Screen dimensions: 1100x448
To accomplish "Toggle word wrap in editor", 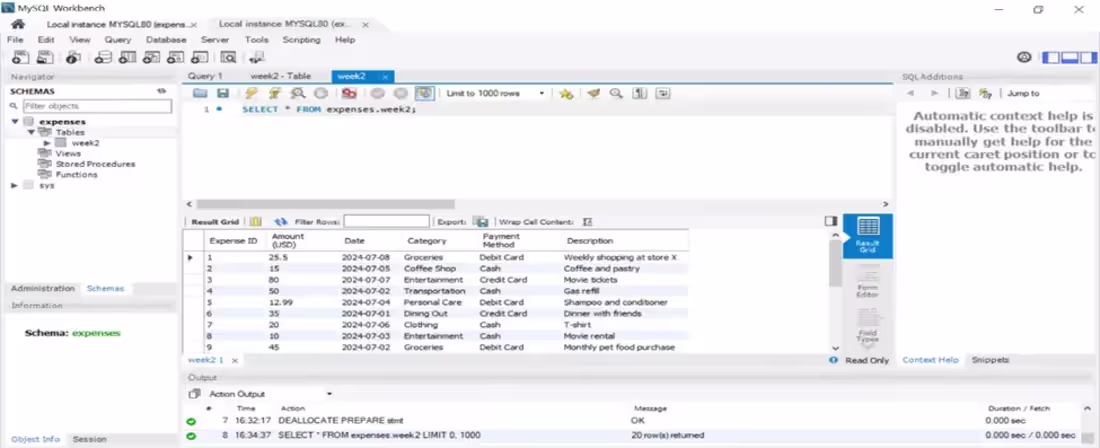I will 662,93.
